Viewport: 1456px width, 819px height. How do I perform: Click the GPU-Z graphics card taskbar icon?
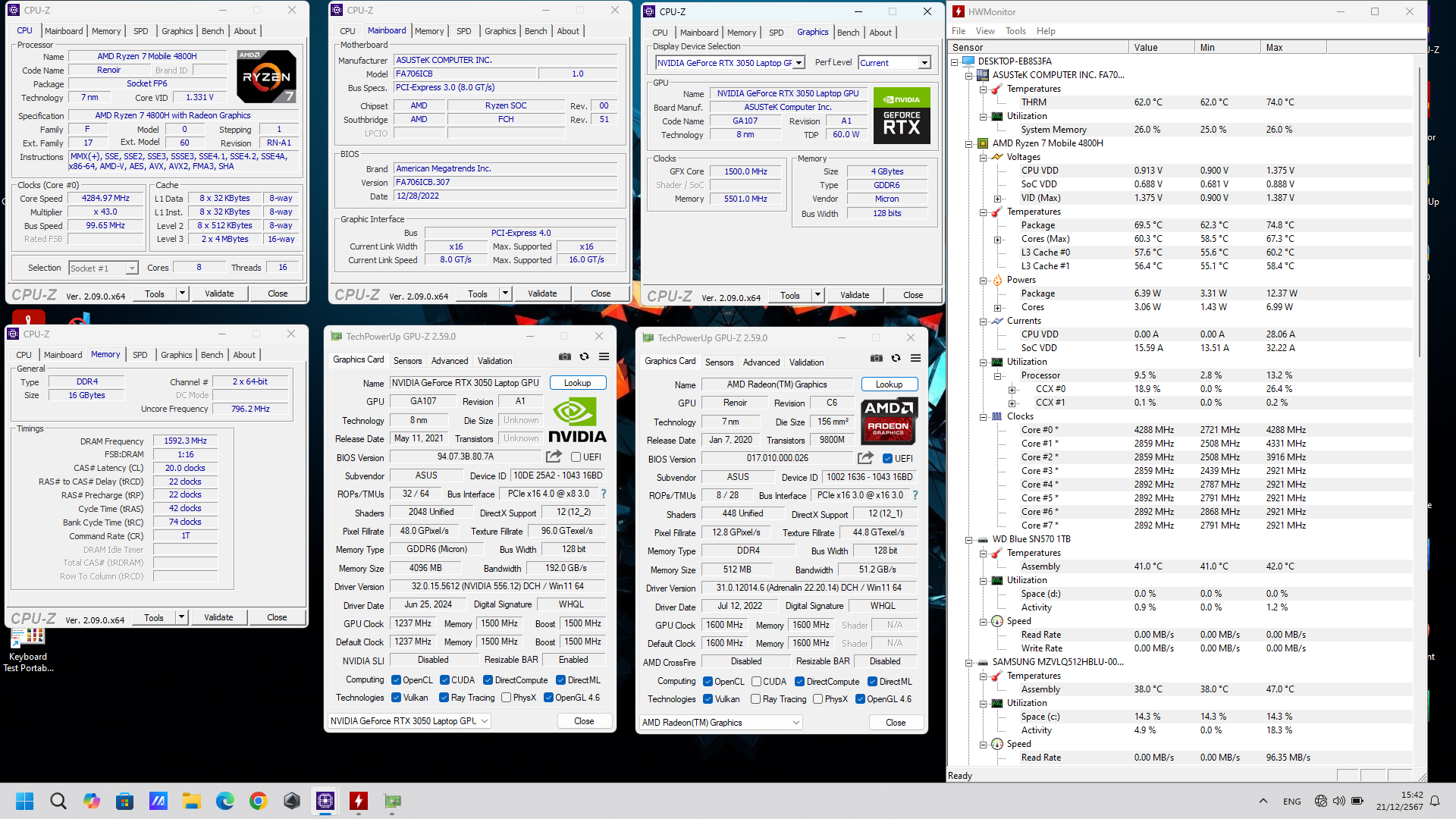pyautogui.click(x=392, y=801)
